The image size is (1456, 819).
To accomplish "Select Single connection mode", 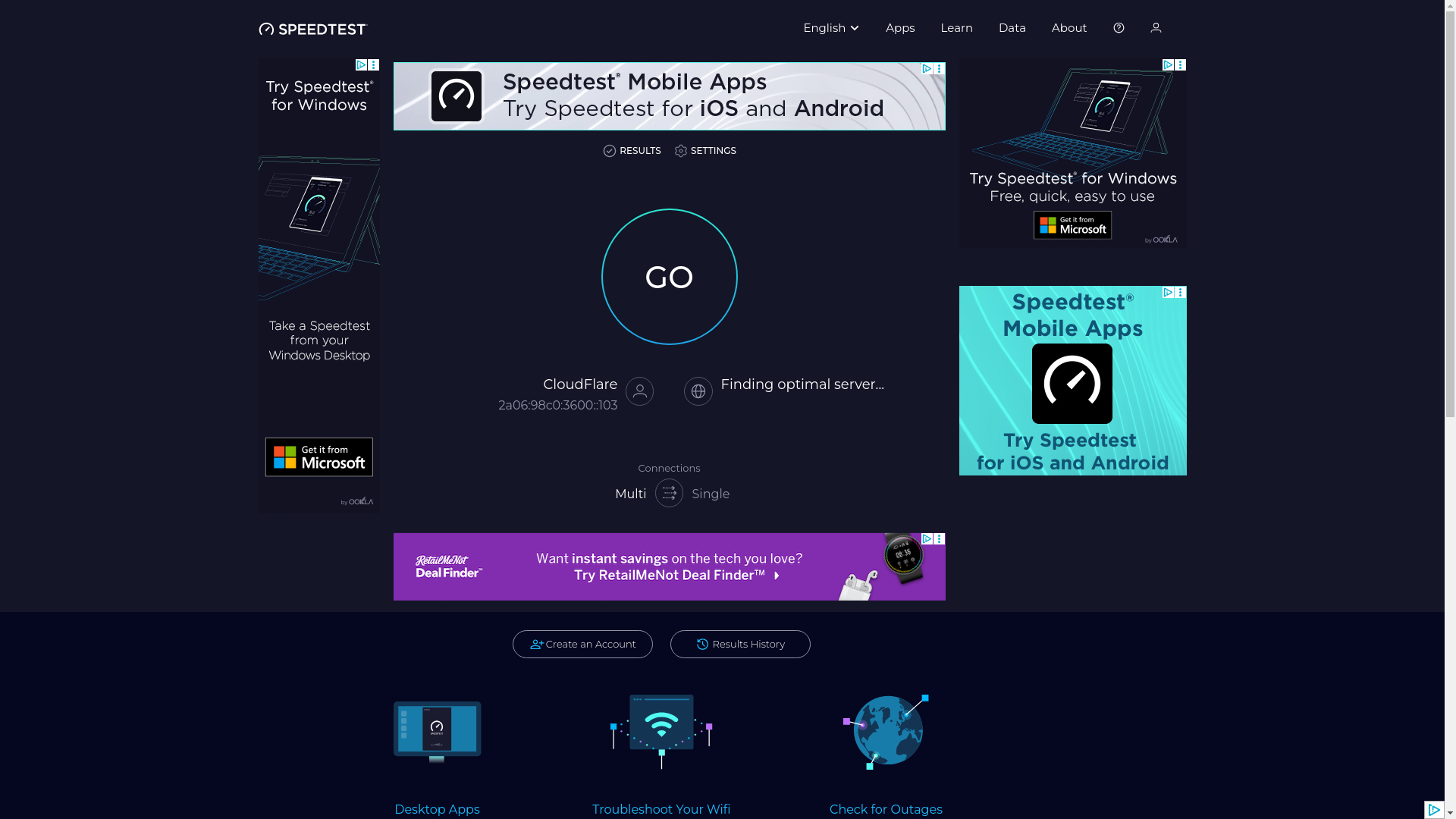I will pyautogui.click(x=711, y=494).
